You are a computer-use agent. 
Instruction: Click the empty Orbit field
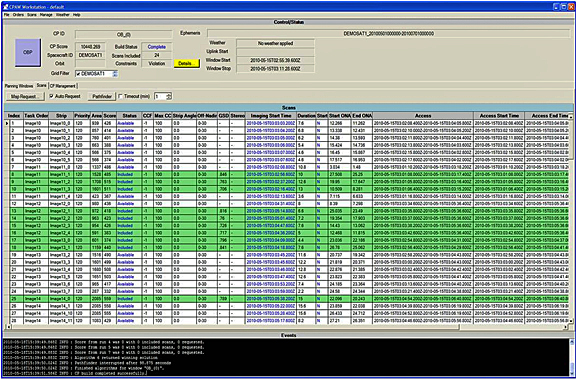pyautogui.click(x=90, y=63)
